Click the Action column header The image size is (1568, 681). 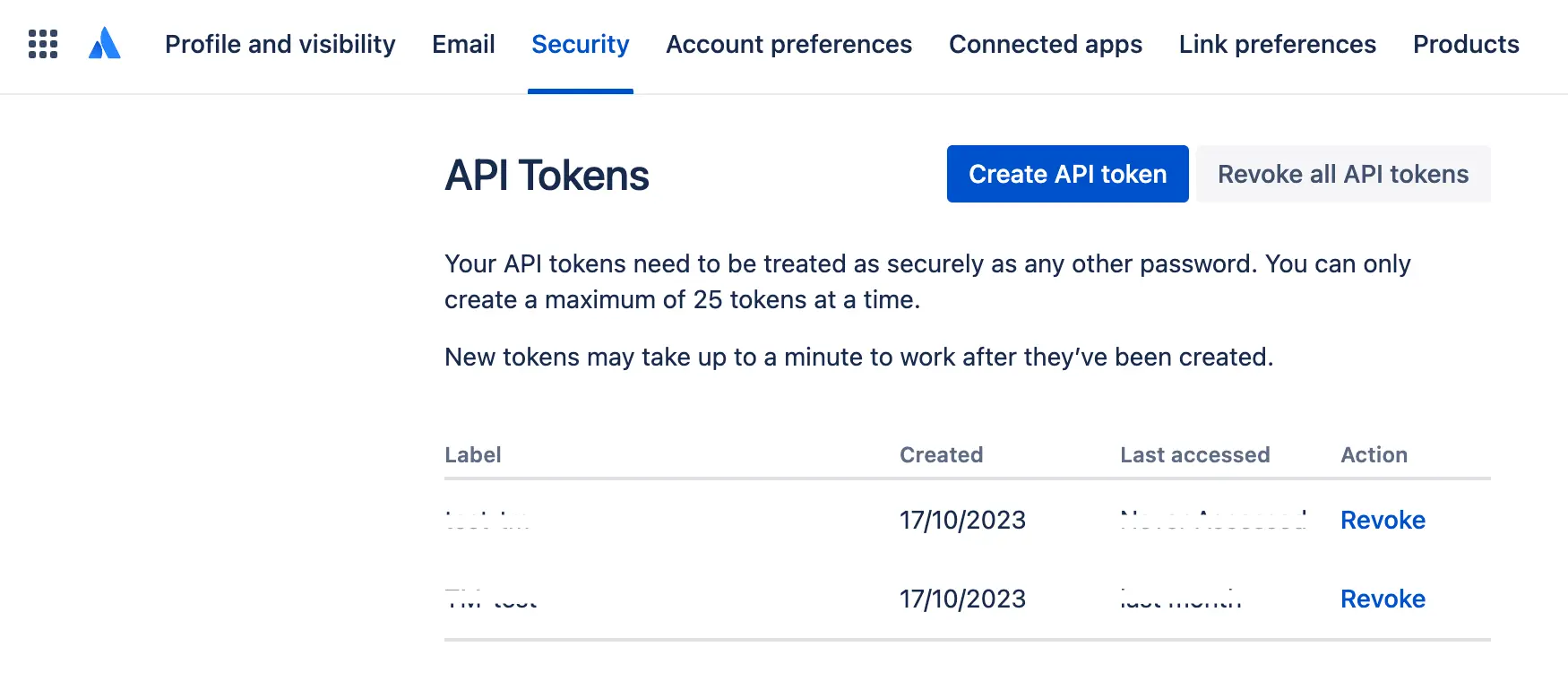(x=1374, y=455)
